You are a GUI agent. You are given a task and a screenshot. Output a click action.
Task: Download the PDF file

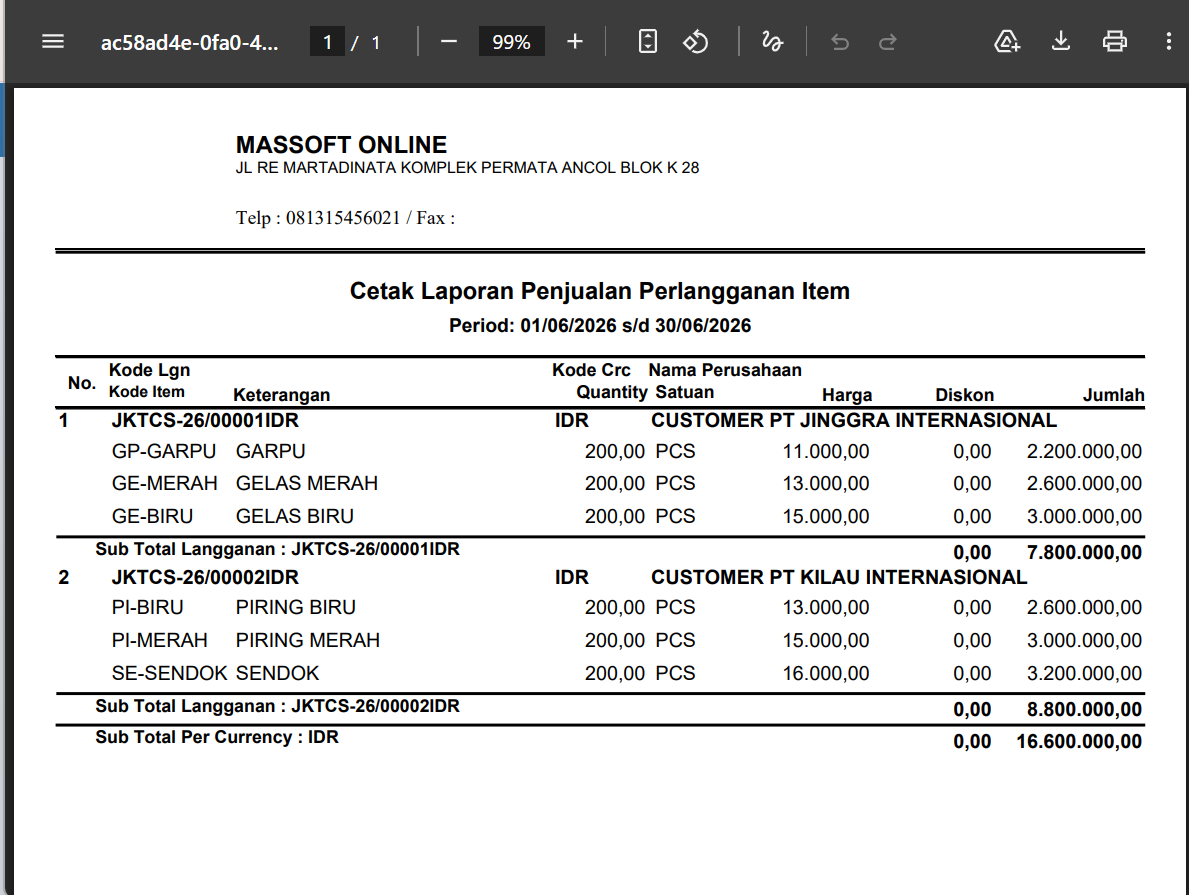pos(1061,42)
